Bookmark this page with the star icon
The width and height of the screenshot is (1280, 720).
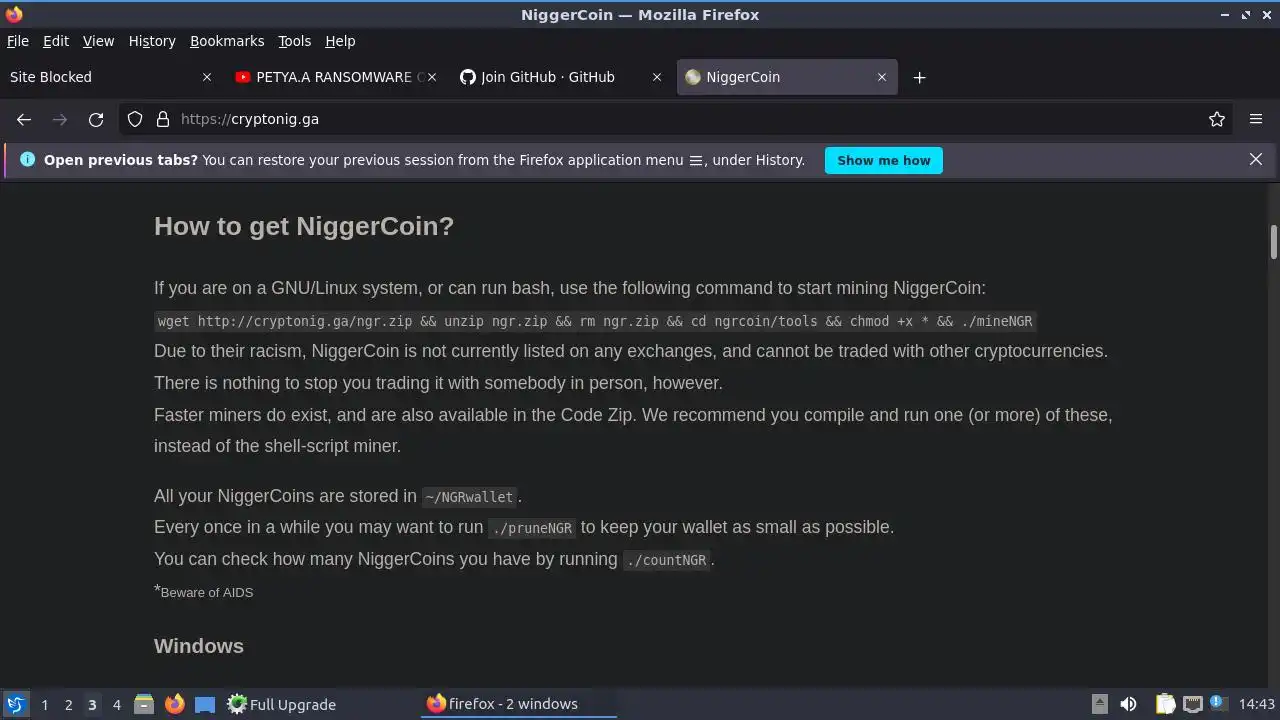tap(1217, 119)
